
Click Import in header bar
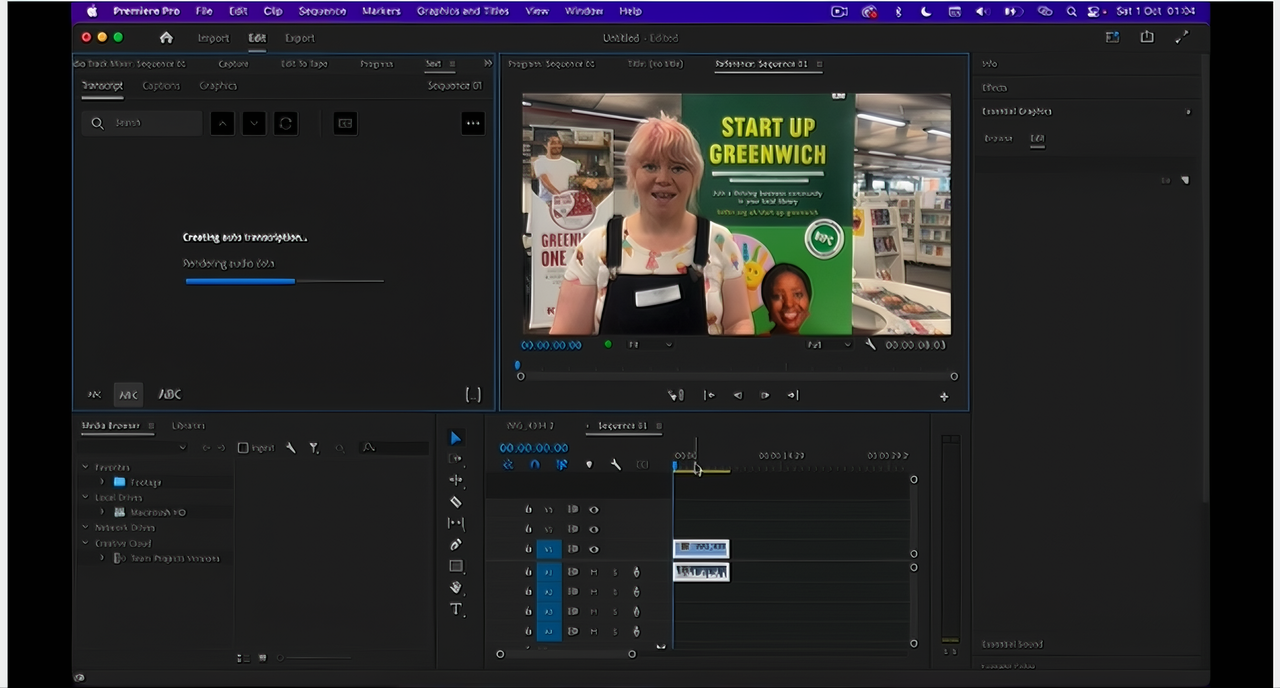tap(213, 38)
